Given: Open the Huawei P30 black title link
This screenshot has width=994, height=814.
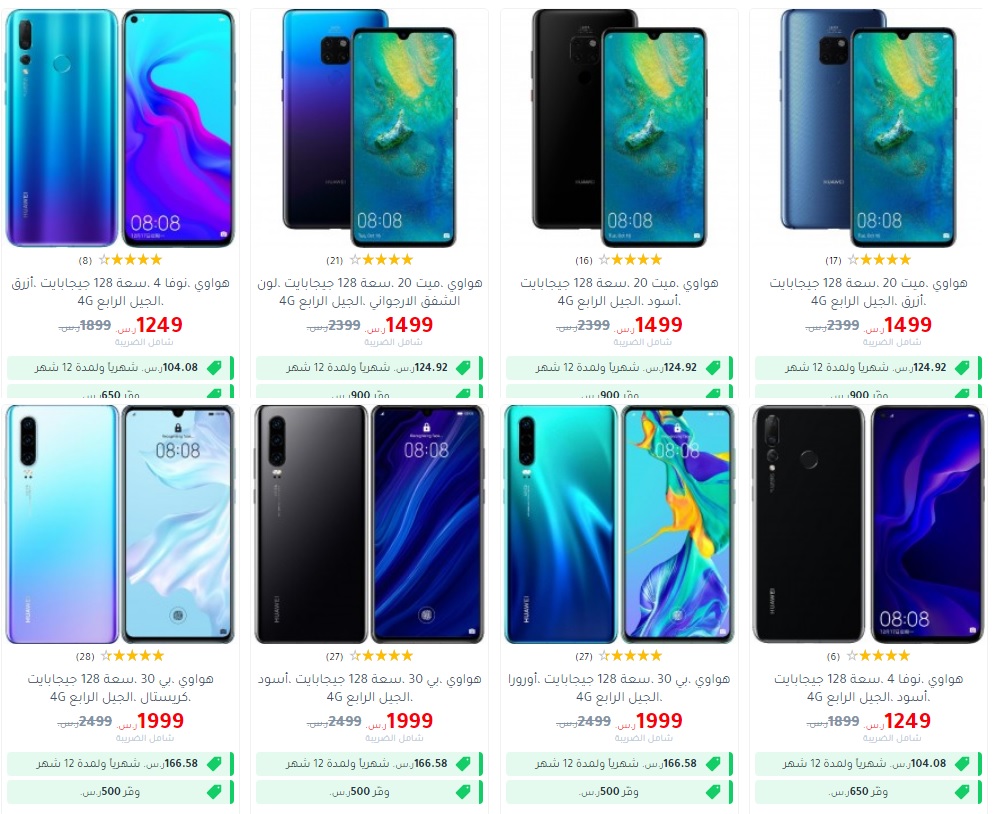Looking at the screenshot, I should [x=370, y=688].
